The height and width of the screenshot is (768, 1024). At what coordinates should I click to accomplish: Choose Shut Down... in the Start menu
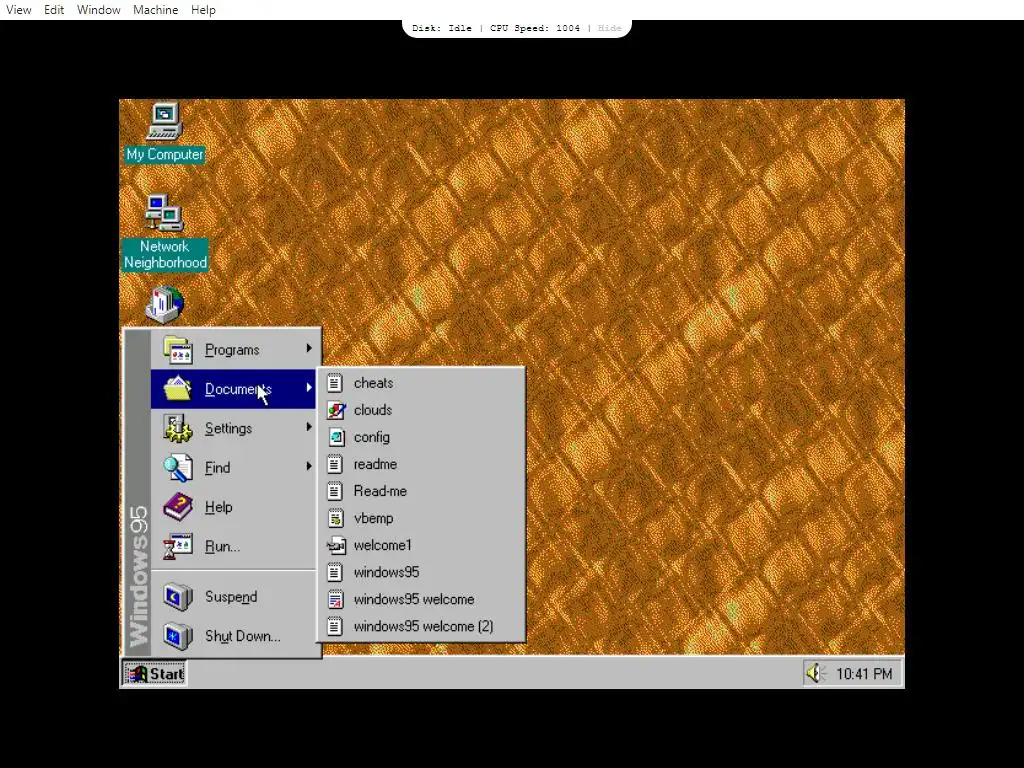(233, 635)
